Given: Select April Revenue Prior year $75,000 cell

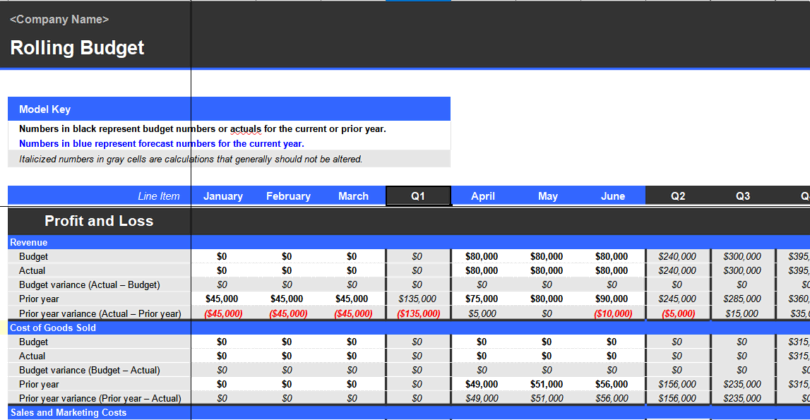Looking at the screenshot, I should tap(483, 299).
